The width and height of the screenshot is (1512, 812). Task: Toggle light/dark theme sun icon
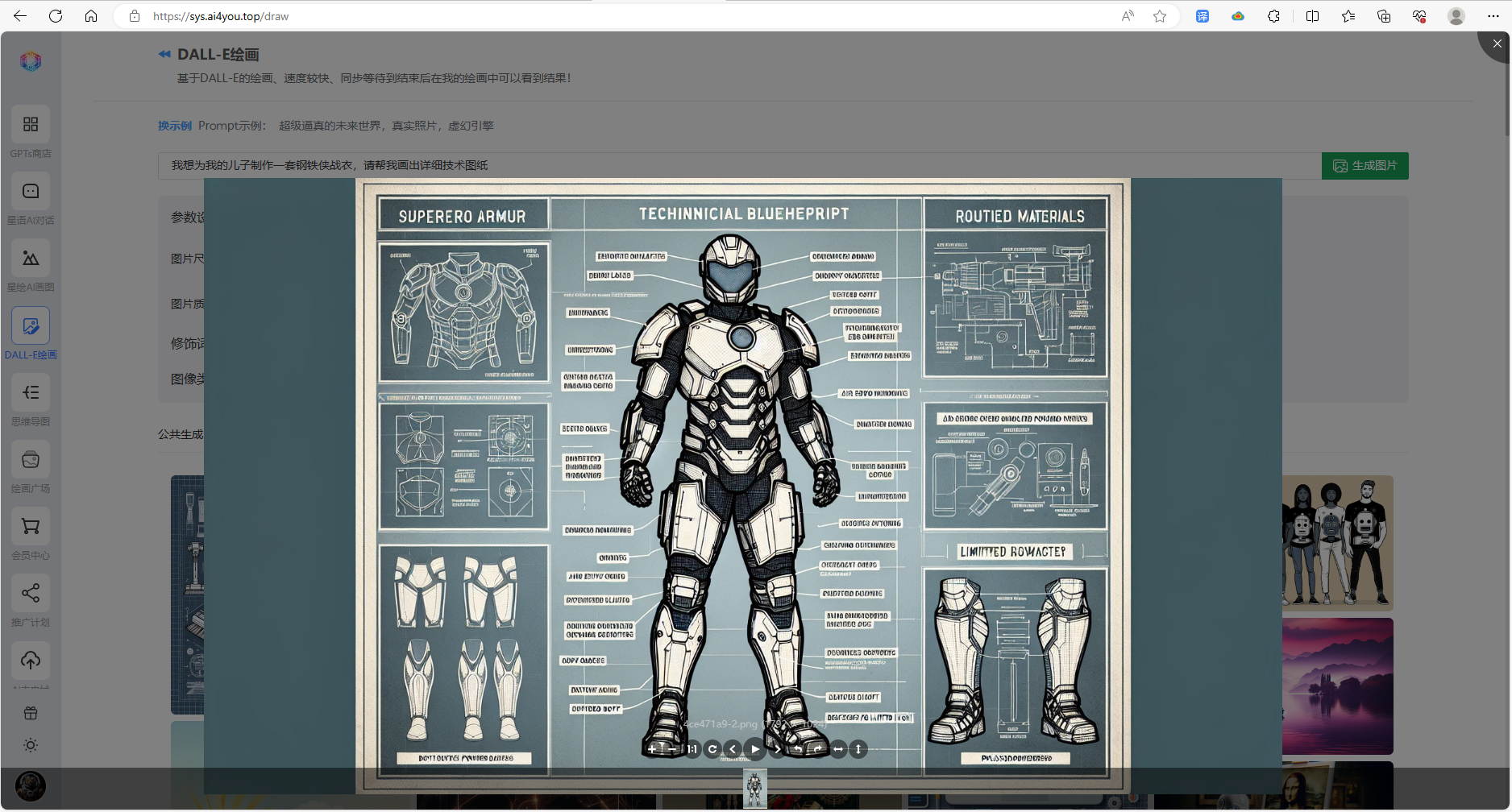click(31, 745)
